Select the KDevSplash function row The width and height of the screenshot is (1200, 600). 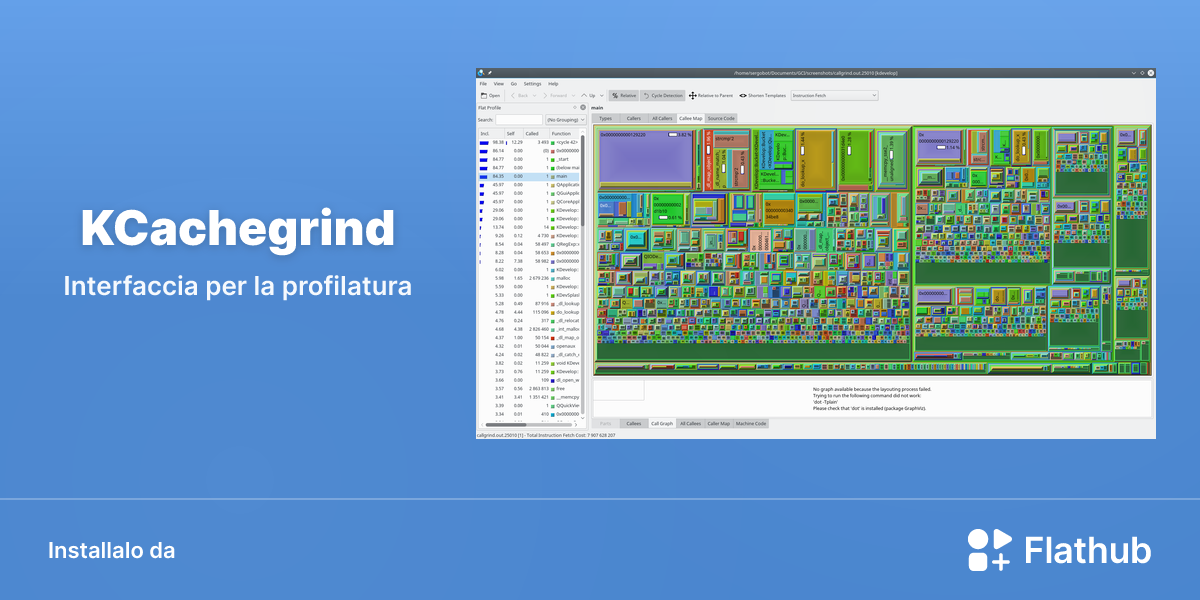[x=528, y=295]
